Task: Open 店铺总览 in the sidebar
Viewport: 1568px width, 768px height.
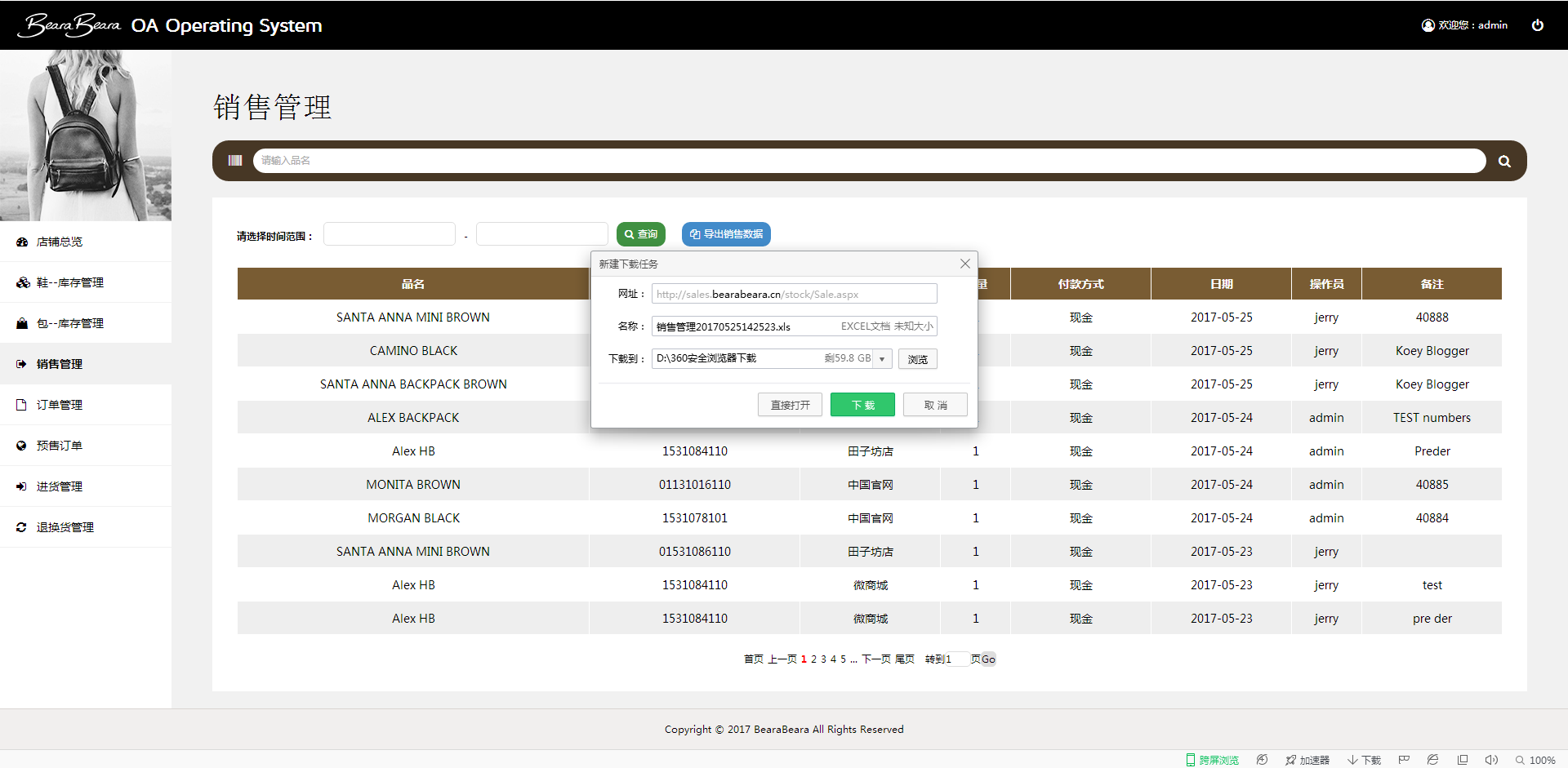Action: [x=60, y=242]
